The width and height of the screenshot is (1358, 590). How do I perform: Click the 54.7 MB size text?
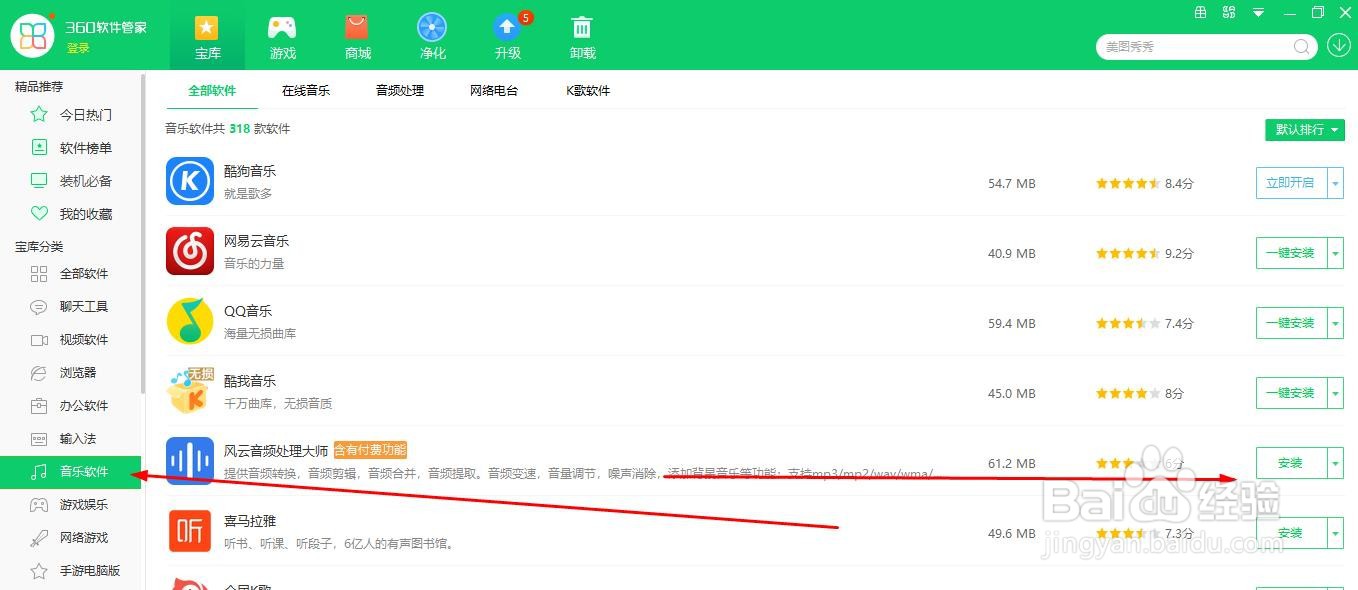coord(1012,184)
